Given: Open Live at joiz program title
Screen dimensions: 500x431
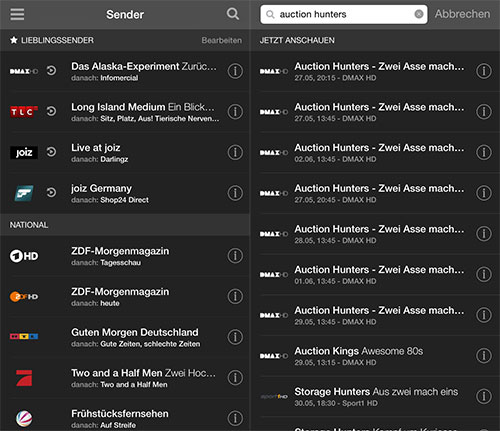Looking at the screenshot, I should [x=96, y=148].
